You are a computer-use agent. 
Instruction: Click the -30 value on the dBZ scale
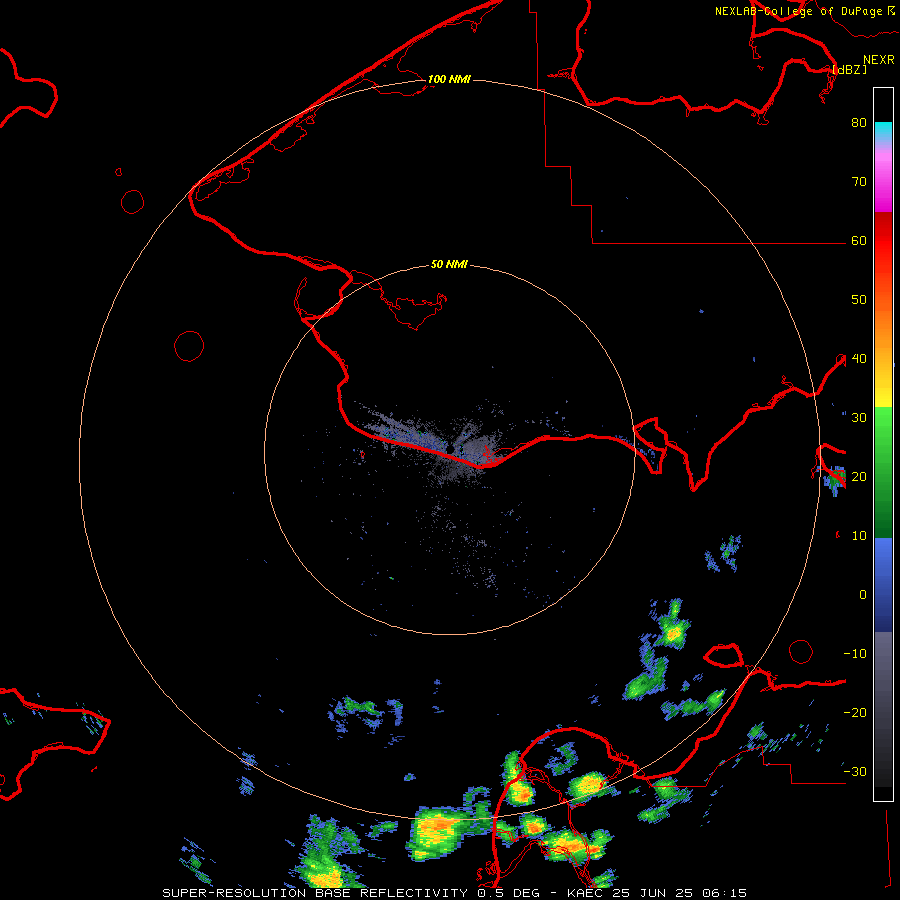[x=855, y=771]
